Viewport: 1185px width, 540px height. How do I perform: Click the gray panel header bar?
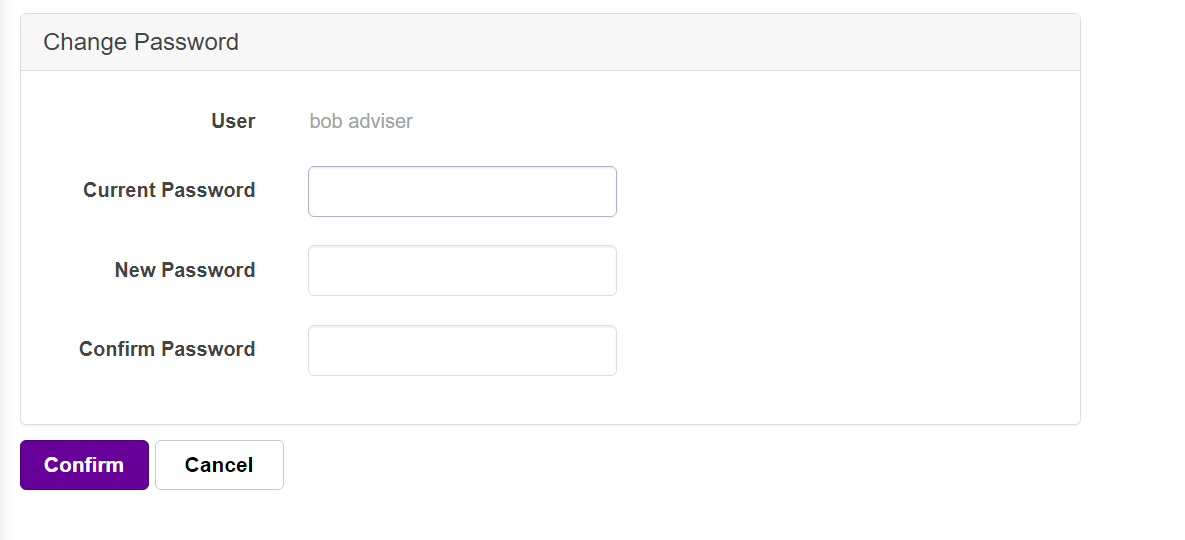point(550,42)
